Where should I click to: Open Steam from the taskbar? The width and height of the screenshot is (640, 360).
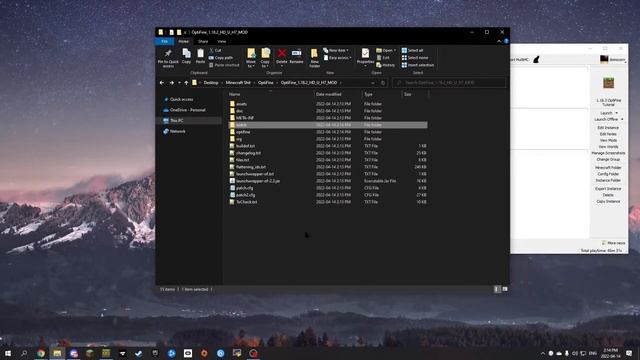pos(139,353)
